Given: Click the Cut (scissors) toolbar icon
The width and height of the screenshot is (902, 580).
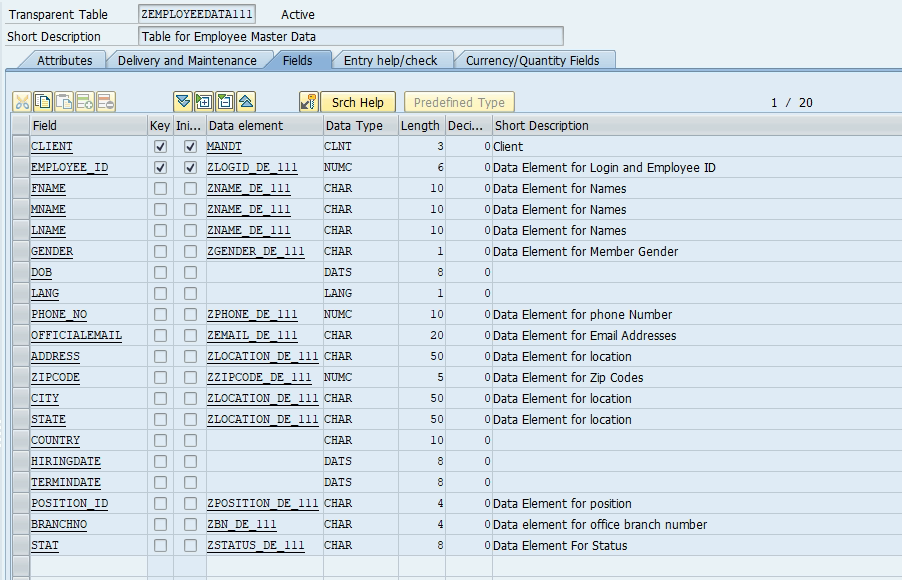Looking at the screenshot, I should click(22, 102).
